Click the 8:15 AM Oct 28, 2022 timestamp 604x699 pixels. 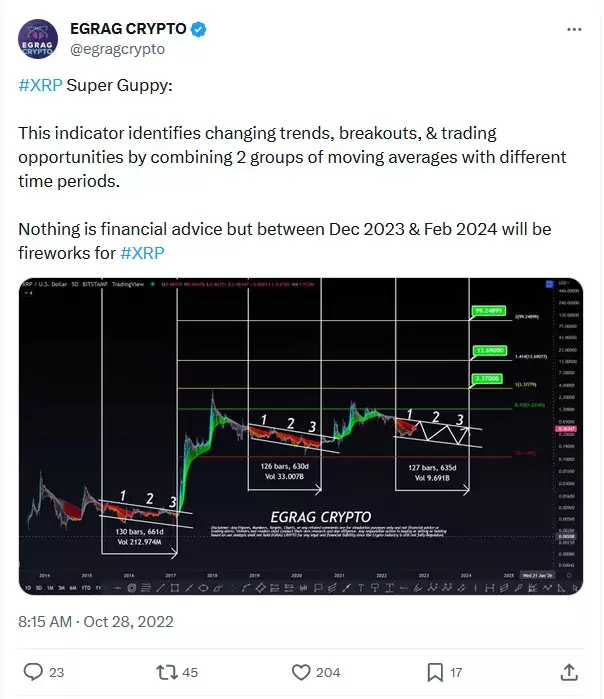tap(95, 621)
